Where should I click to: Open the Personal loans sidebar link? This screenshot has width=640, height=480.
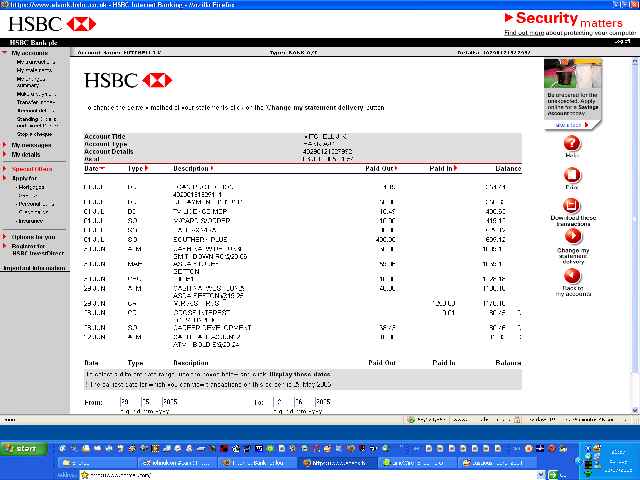coord(36,204)
